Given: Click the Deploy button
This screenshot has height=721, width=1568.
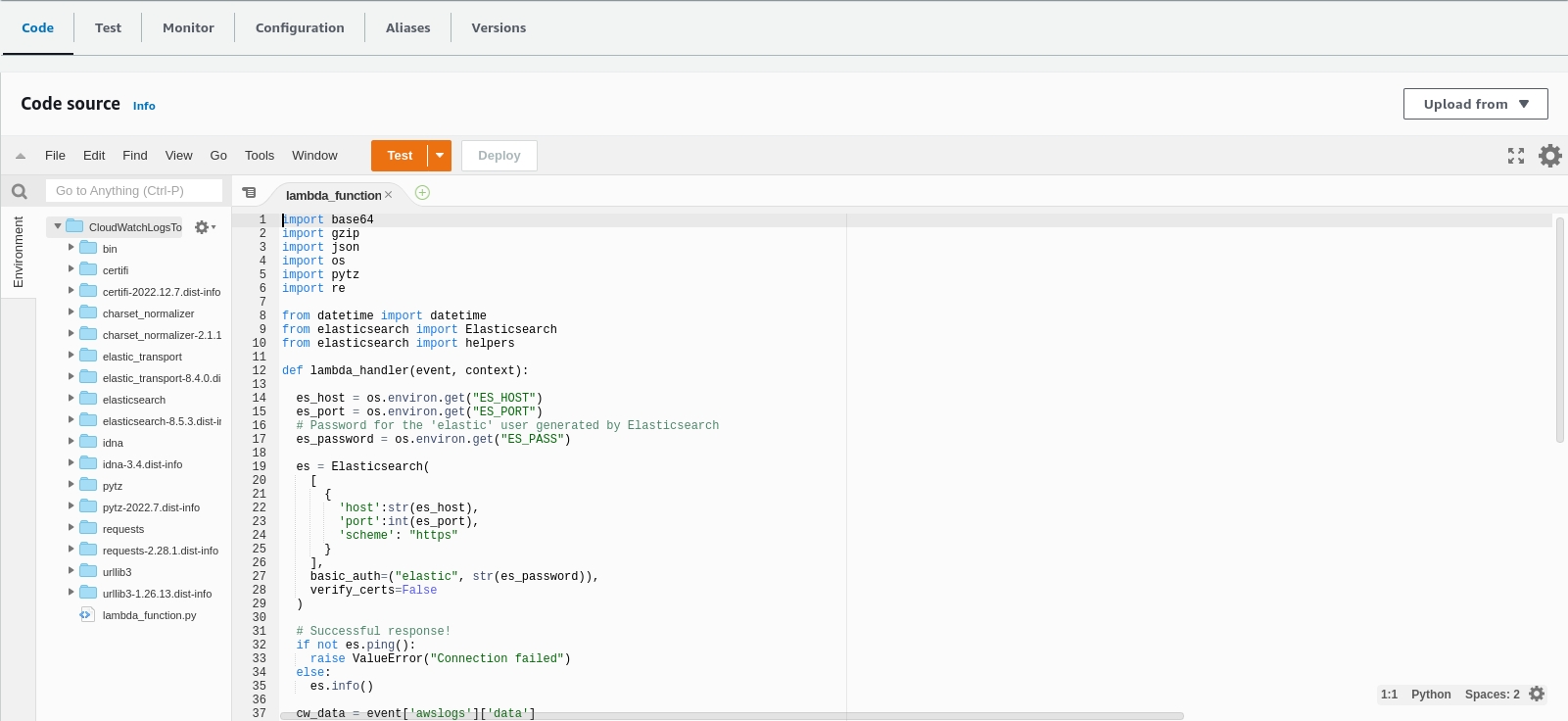Looking at the screenshot, I should click(499, 156).
